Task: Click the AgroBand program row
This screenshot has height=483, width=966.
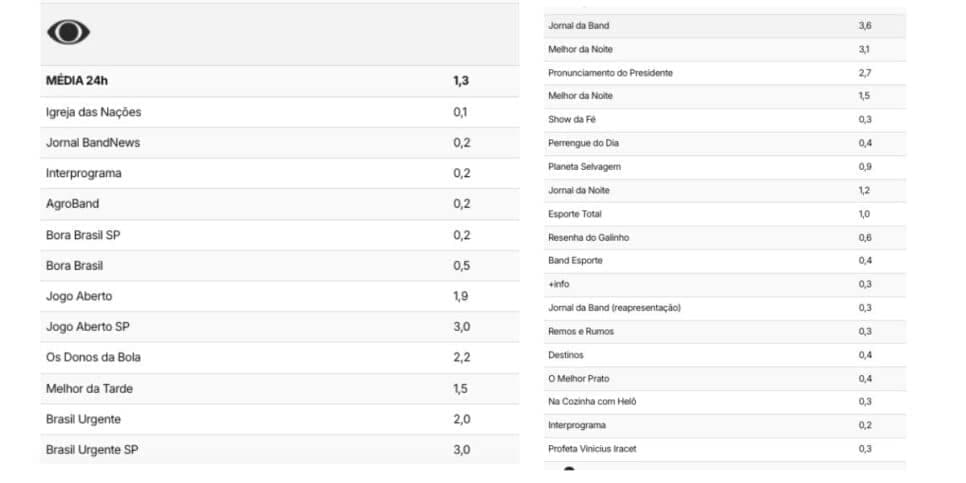Action: (x=280, y=204)
